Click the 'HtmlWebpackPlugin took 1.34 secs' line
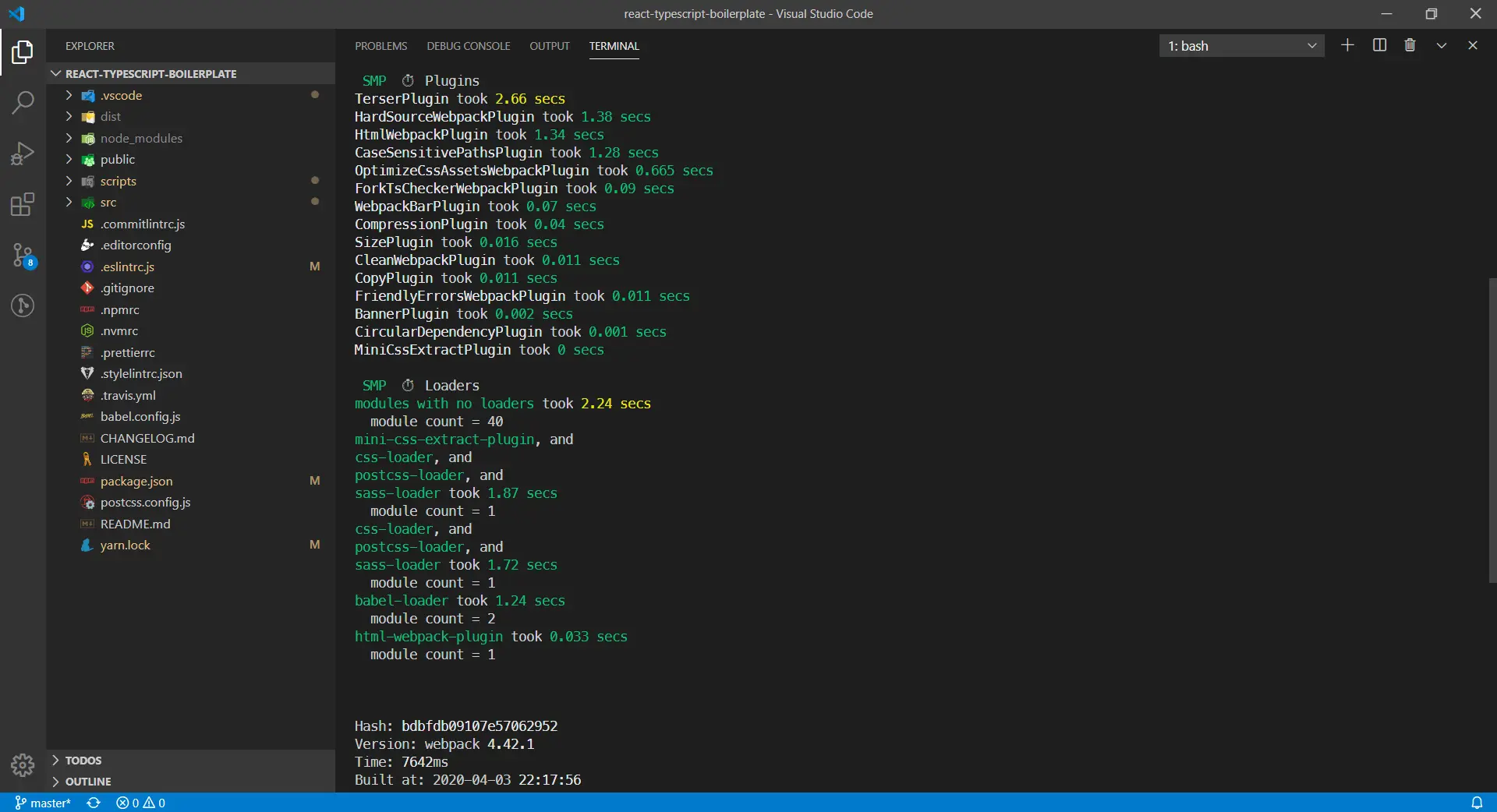 (480, 134)
